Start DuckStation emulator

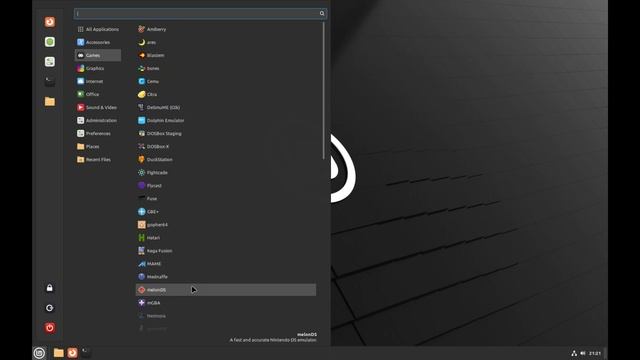[226, 160]
